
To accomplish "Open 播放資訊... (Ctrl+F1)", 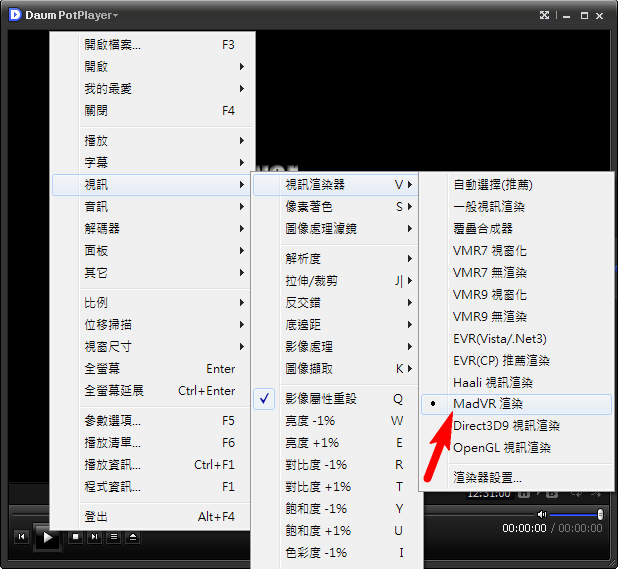I will pos(151,465).
